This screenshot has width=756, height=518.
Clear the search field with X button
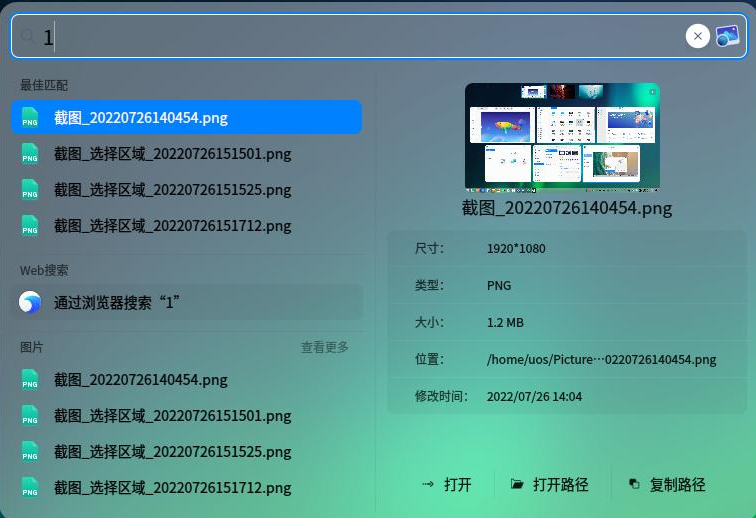pyautogui.click(x=697, y=36)
